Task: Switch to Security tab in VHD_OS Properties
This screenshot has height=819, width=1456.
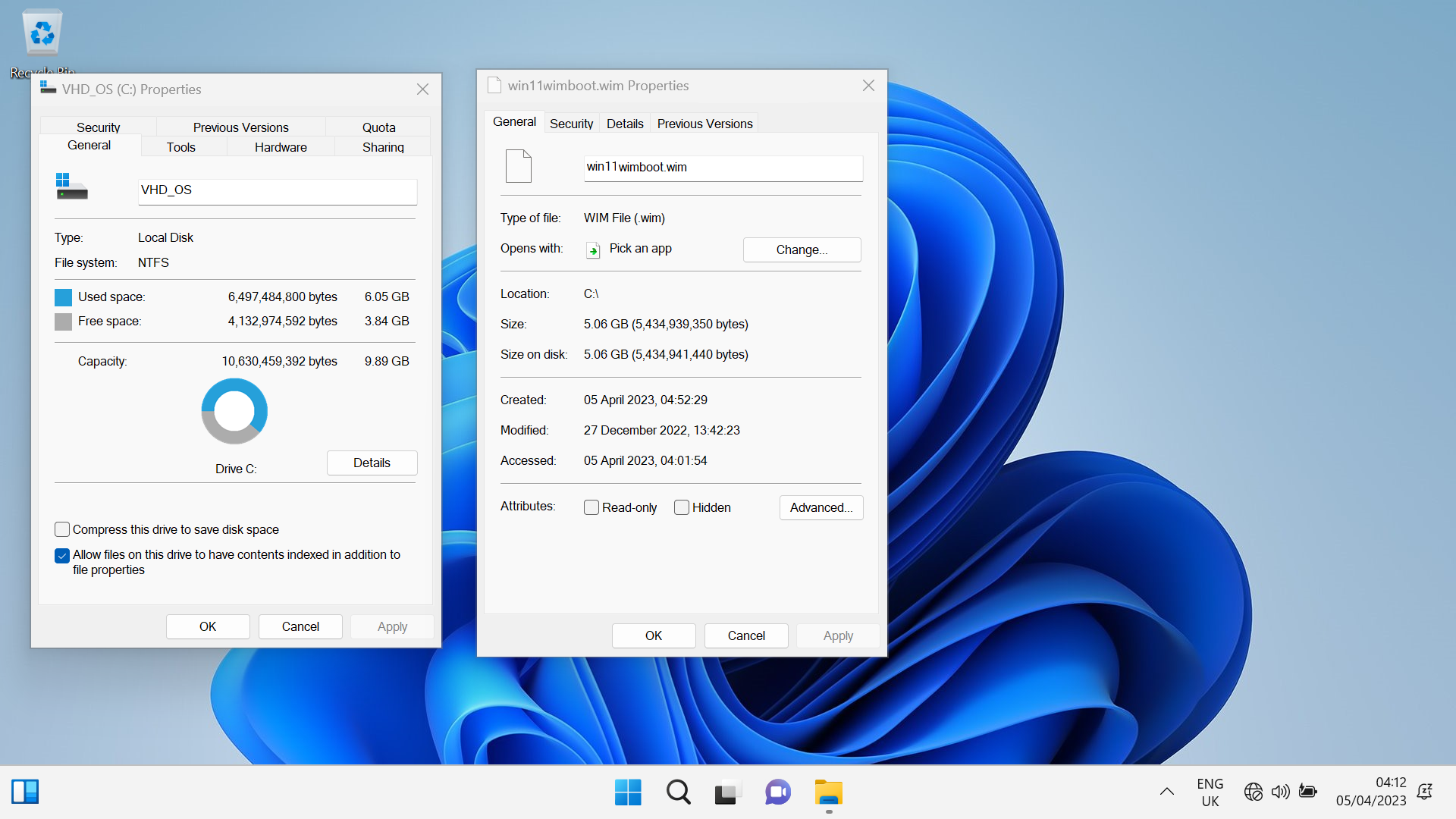Action: tap(98, 127)
